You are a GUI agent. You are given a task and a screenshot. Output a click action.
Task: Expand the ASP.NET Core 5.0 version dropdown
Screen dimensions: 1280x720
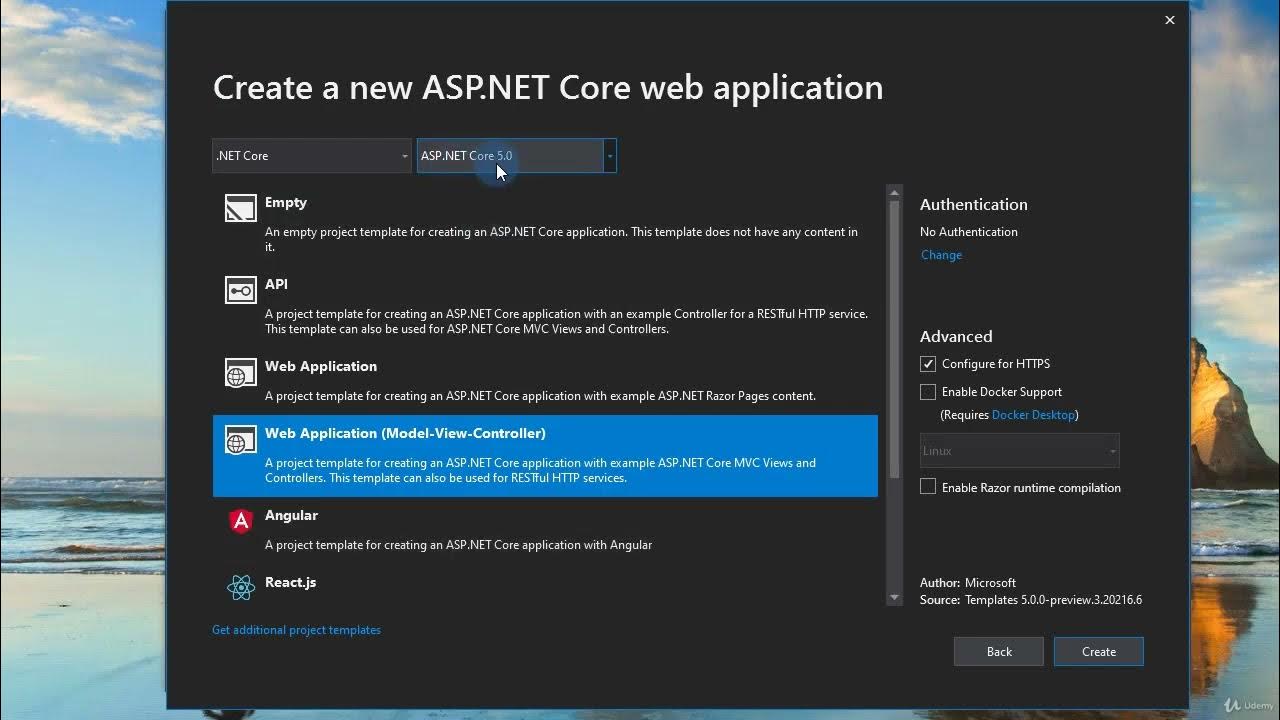click(x=610, y=156)
